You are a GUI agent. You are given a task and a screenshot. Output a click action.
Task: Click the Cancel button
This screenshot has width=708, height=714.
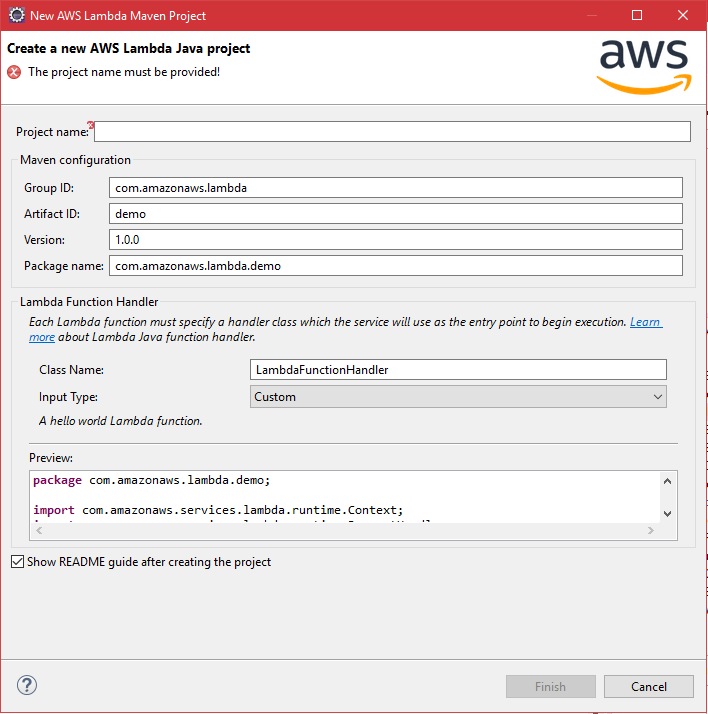pos(649,686)
